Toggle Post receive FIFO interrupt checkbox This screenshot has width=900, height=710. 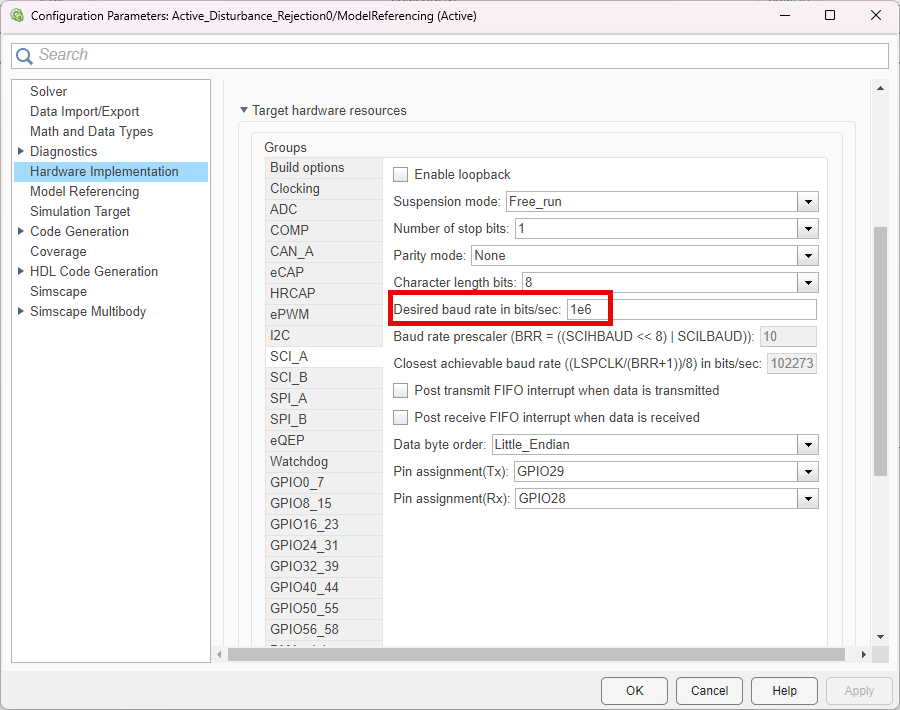[x=400, y=418]
